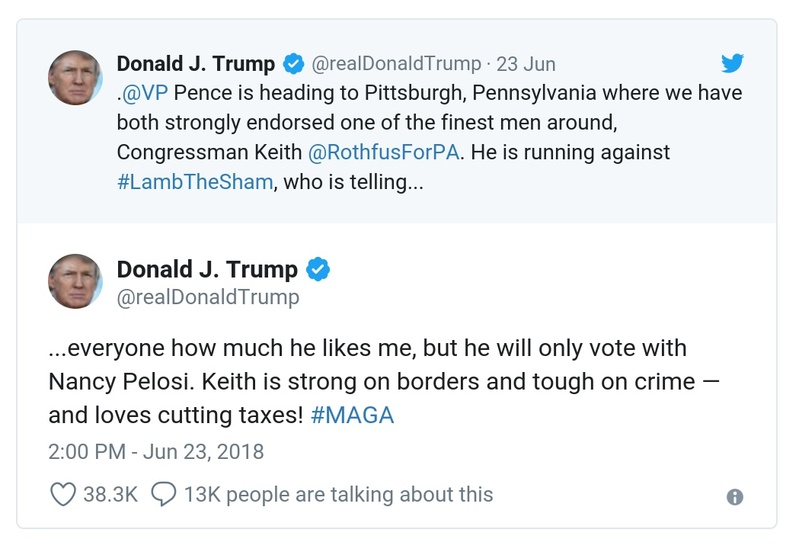The image size is (799, 555).
Task: Click the heart like icon
Action: coord(63,494)
